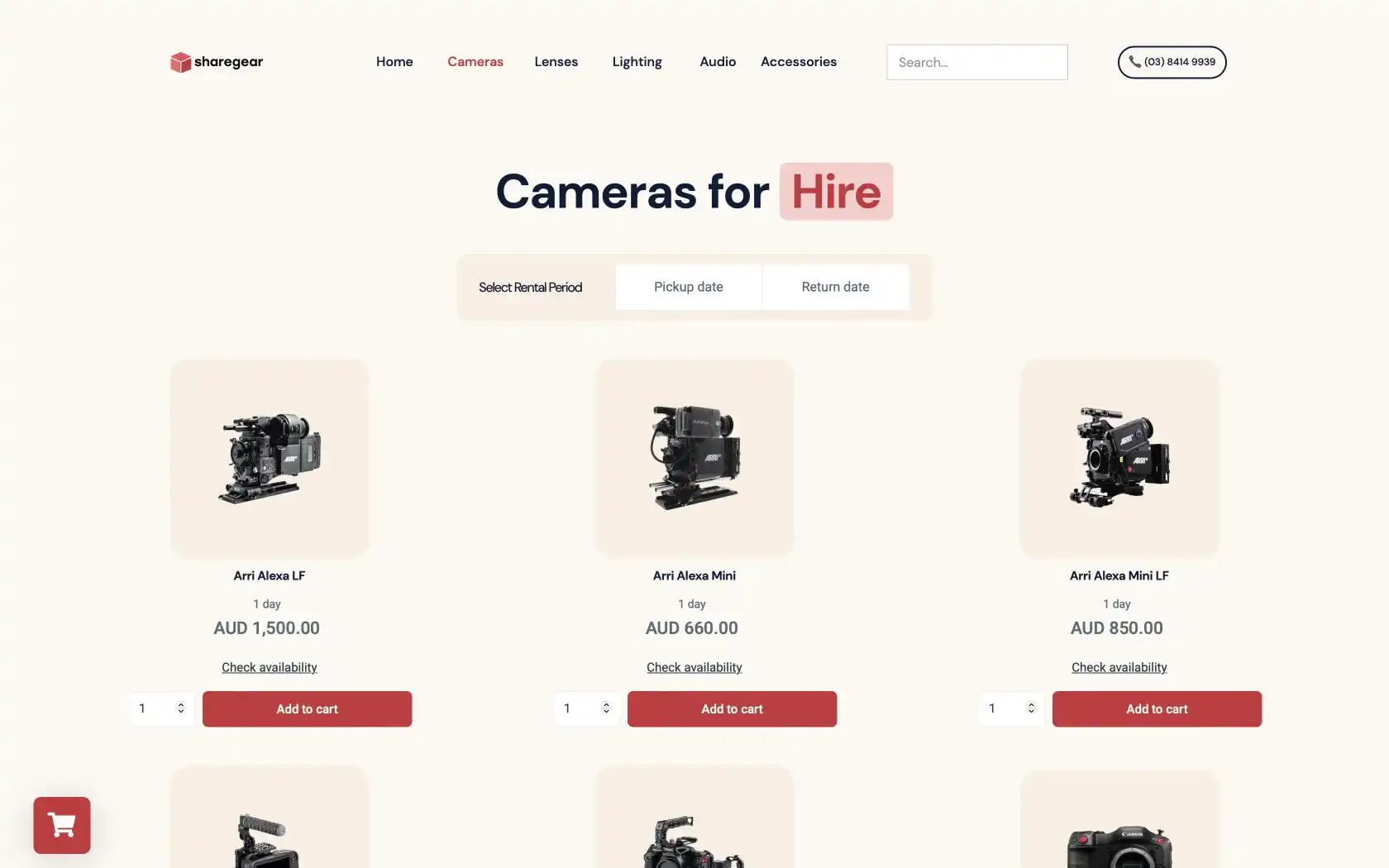Screen dimensions: 1389x868
Task: Click the AUD 660.00 price text
Action: 692,628
